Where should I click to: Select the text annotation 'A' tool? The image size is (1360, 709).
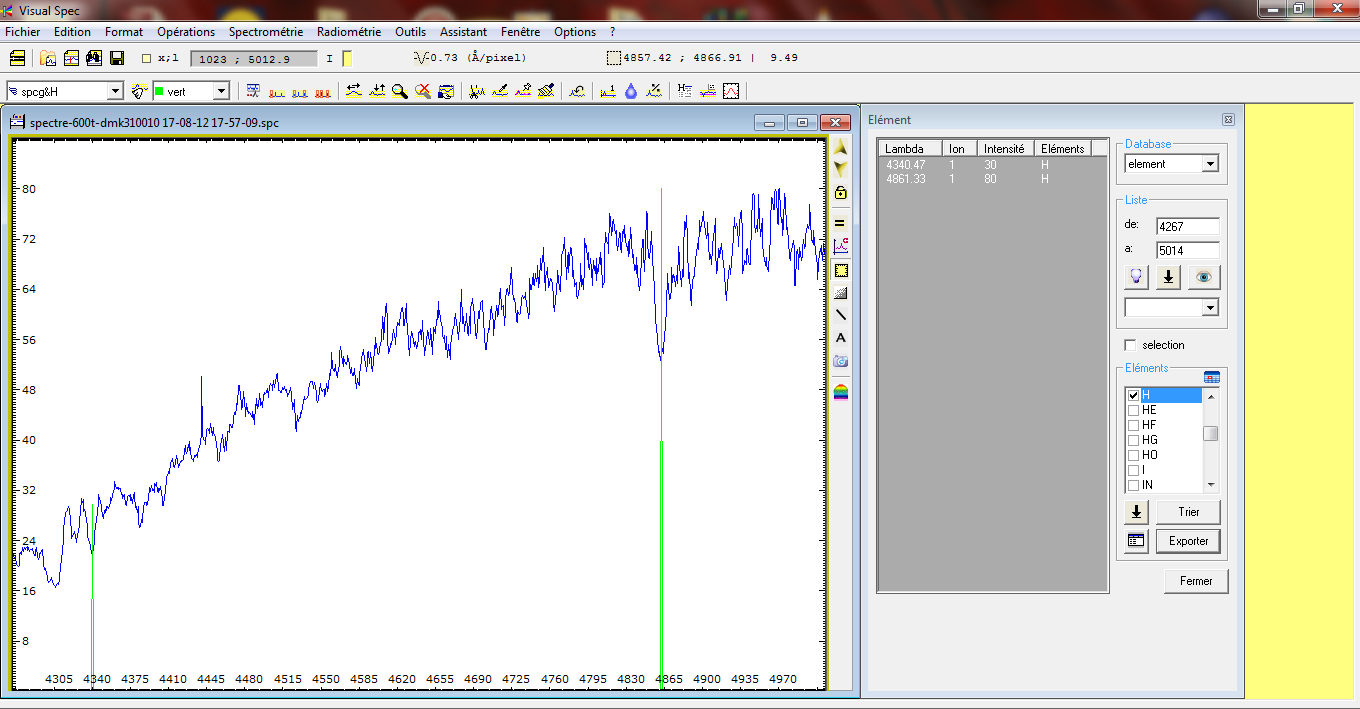840,338
